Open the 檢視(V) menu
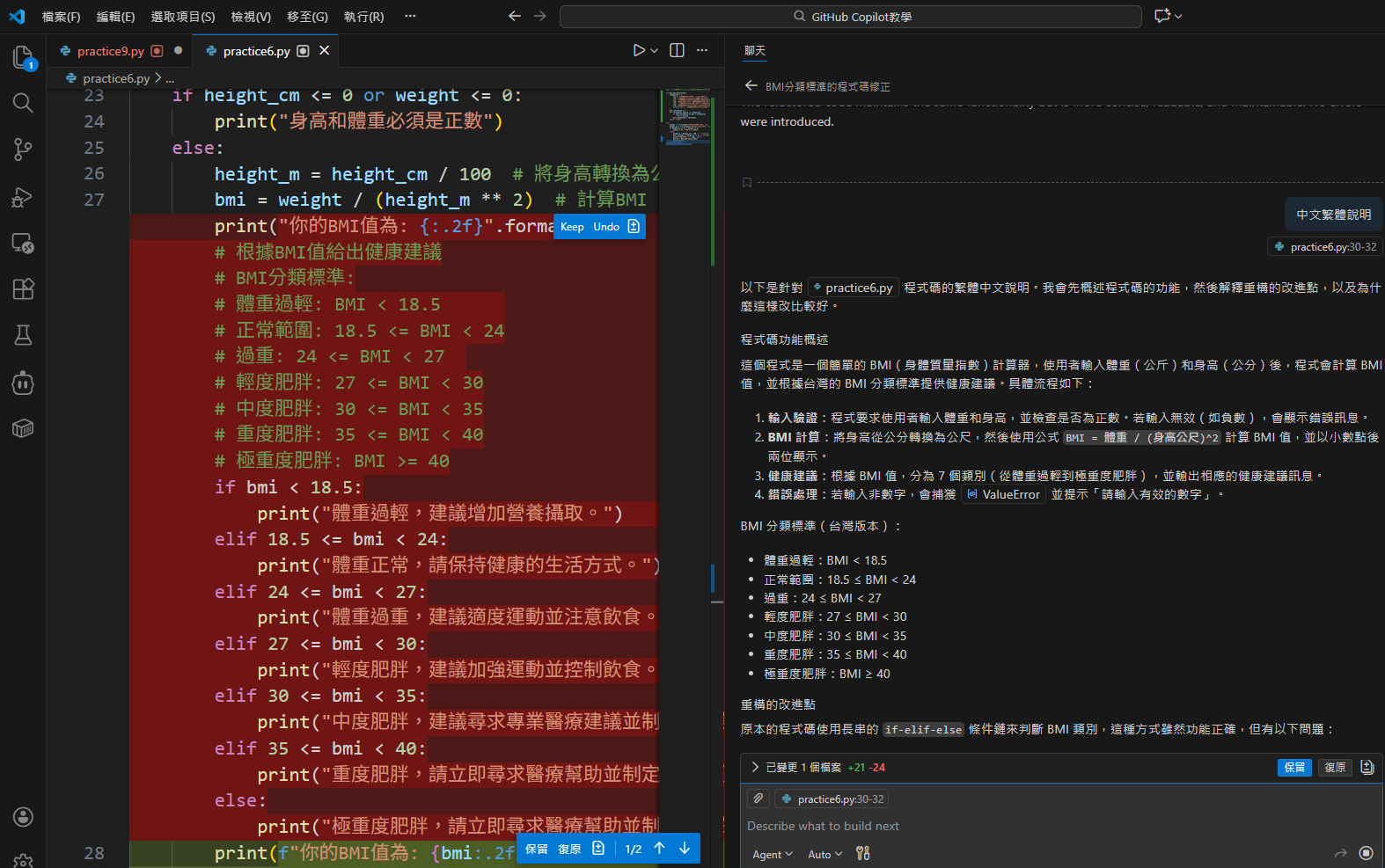 point(251,17)
